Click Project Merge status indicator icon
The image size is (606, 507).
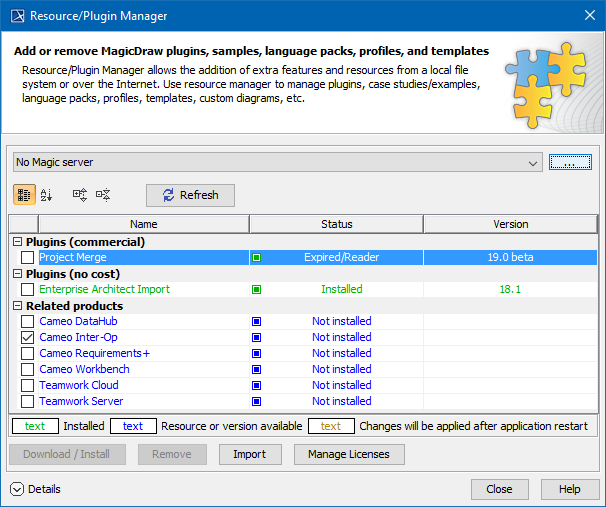tap(257, 257)
